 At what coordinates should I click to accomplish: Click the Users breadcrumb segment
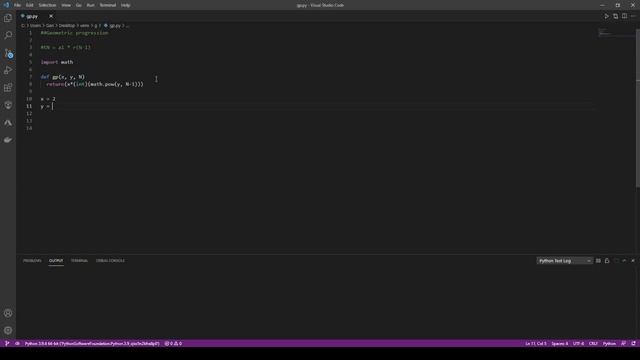coord(36,26)
